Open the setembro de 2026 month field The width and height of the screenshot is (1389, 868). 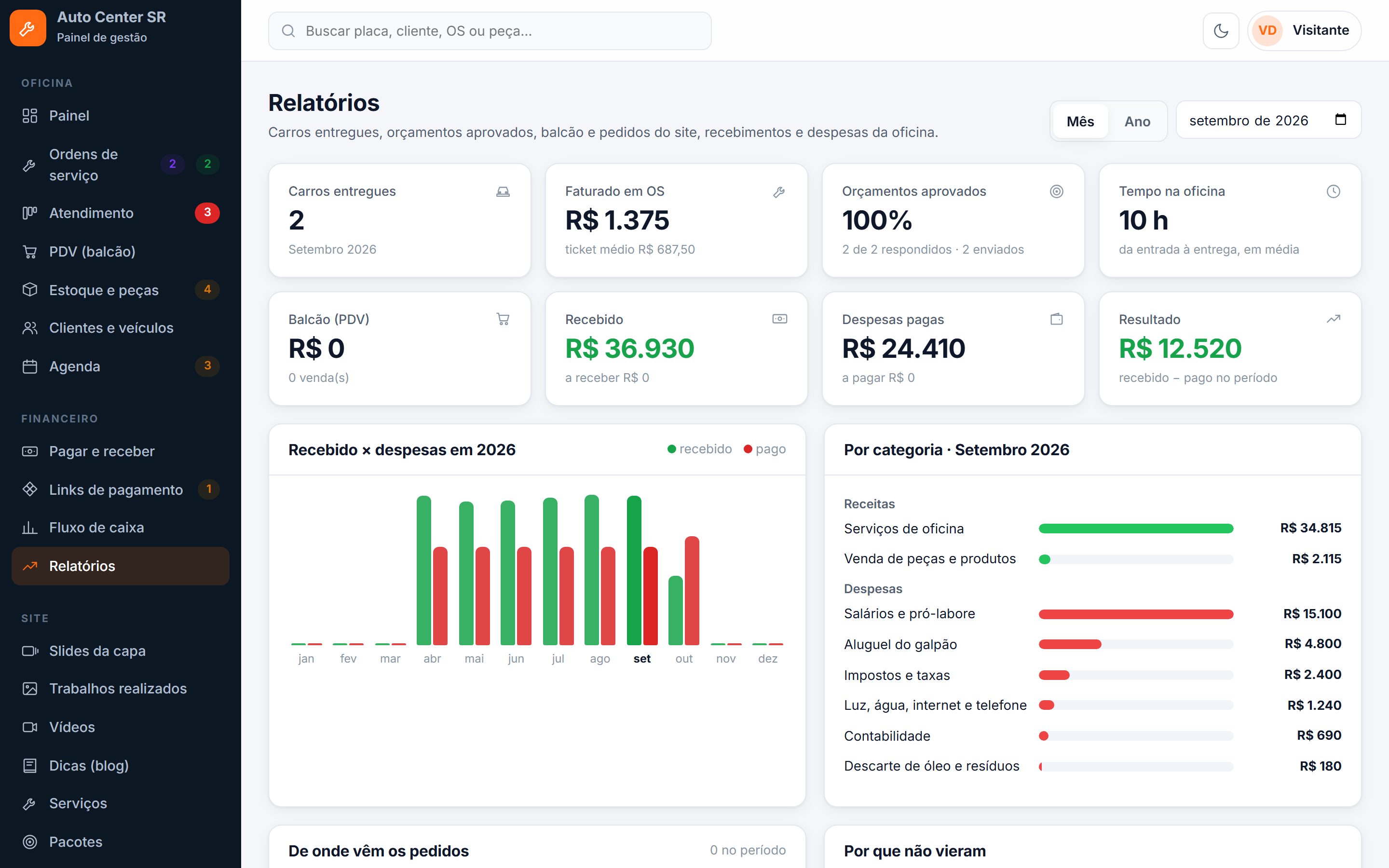(x=1268, y=120)
